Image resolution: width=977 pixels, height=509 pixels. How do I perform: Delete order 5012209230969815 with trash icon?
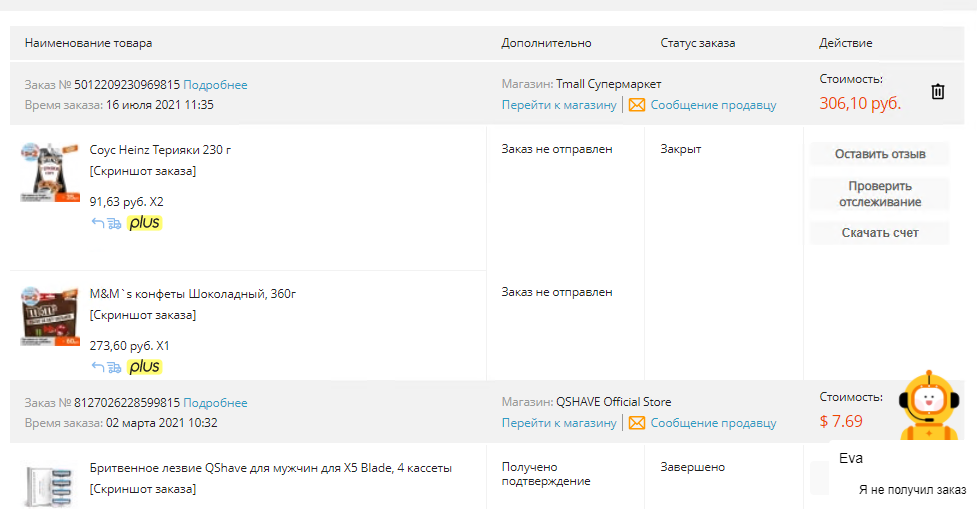point(938,92)
